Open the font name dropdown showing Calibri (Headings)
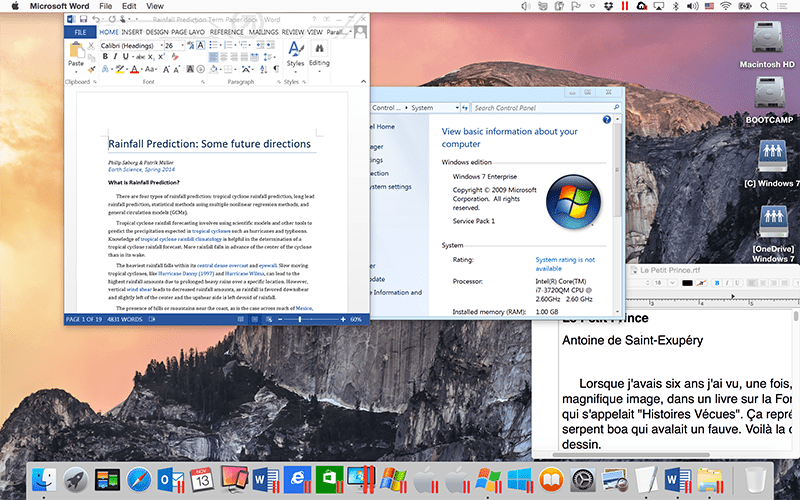 pyautogui.click(x=161, y=45)
